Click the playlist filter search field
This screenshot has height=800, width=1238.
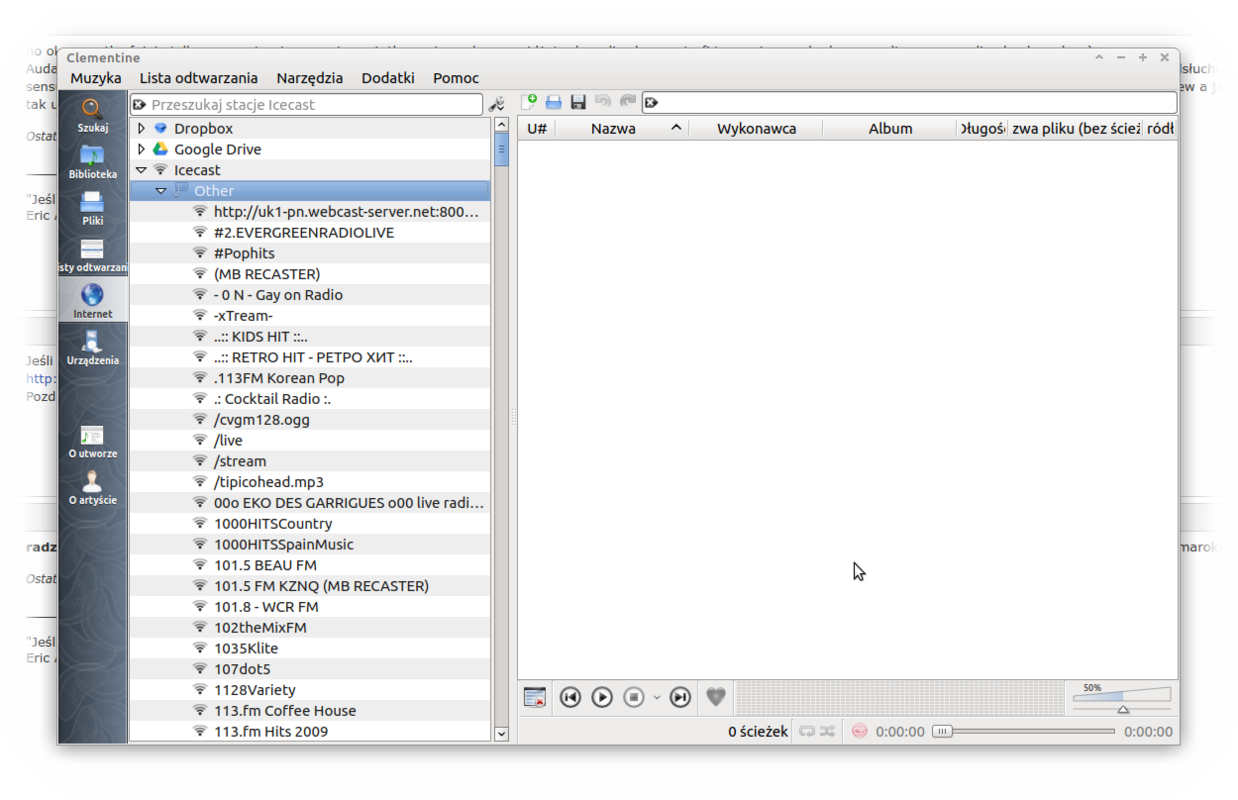click(x=909, y=102)
